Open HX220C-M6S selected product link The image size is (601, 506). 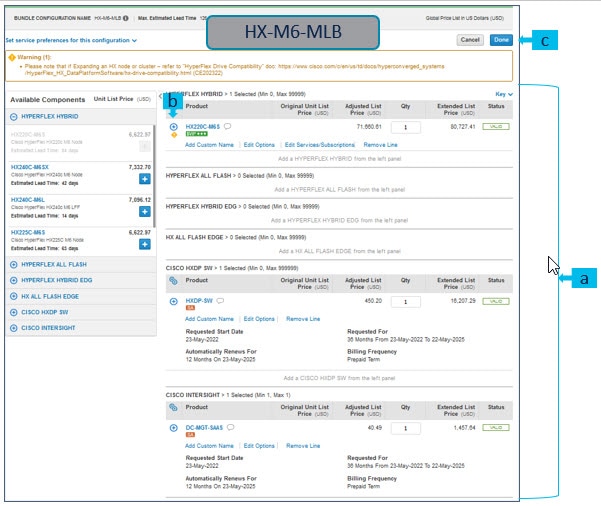point(203,126)
